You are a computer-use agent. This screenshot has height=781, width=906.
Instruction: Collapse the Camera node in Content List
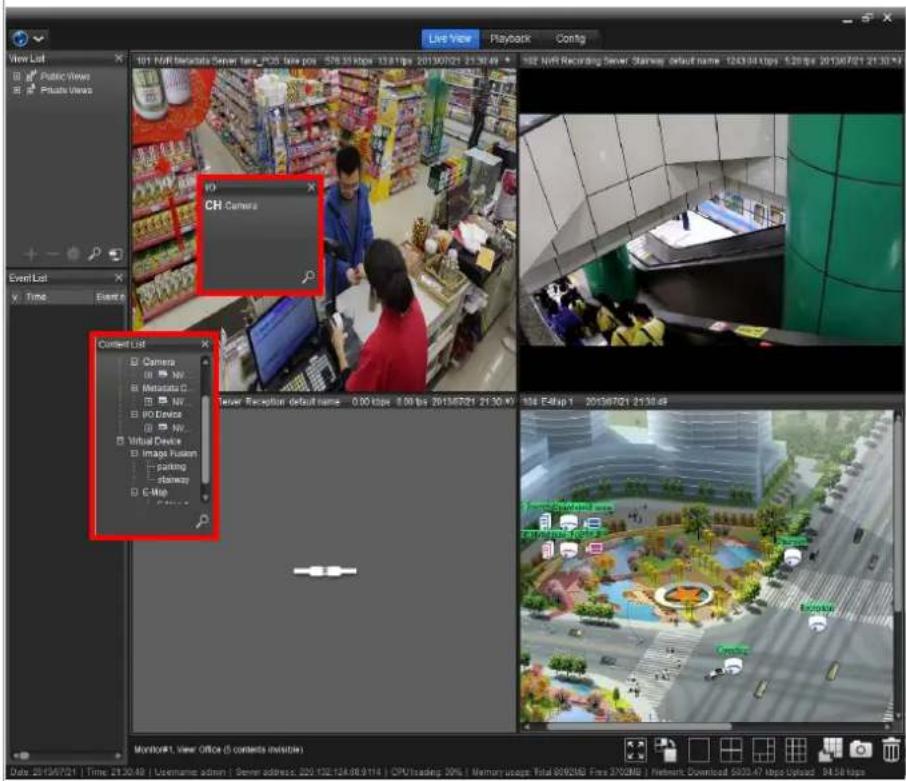[134, 362]
